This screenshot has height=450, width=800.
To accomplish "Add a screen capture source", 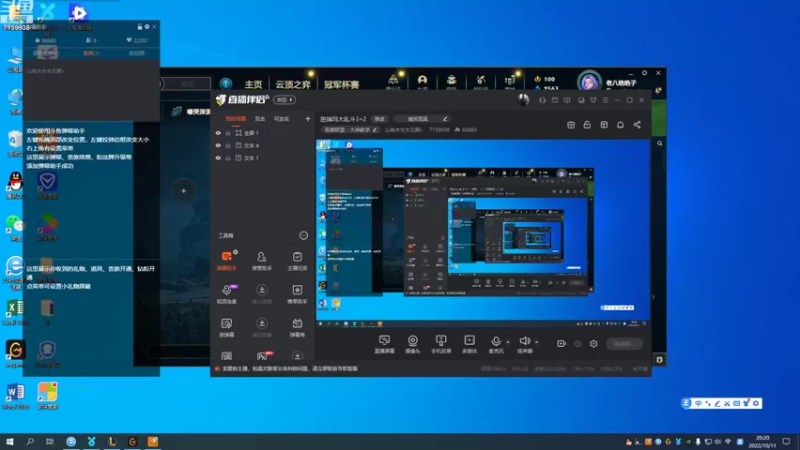I will 384,344.
